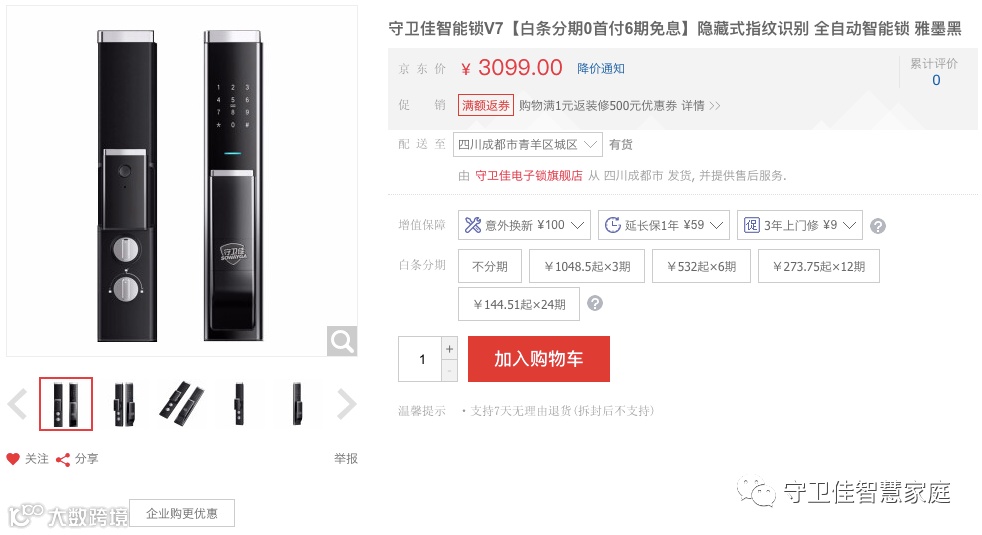Viewport: 982px width, 535px height.
Task: Click the red heart 关注 icon
Action: click(x=13, y=459)
